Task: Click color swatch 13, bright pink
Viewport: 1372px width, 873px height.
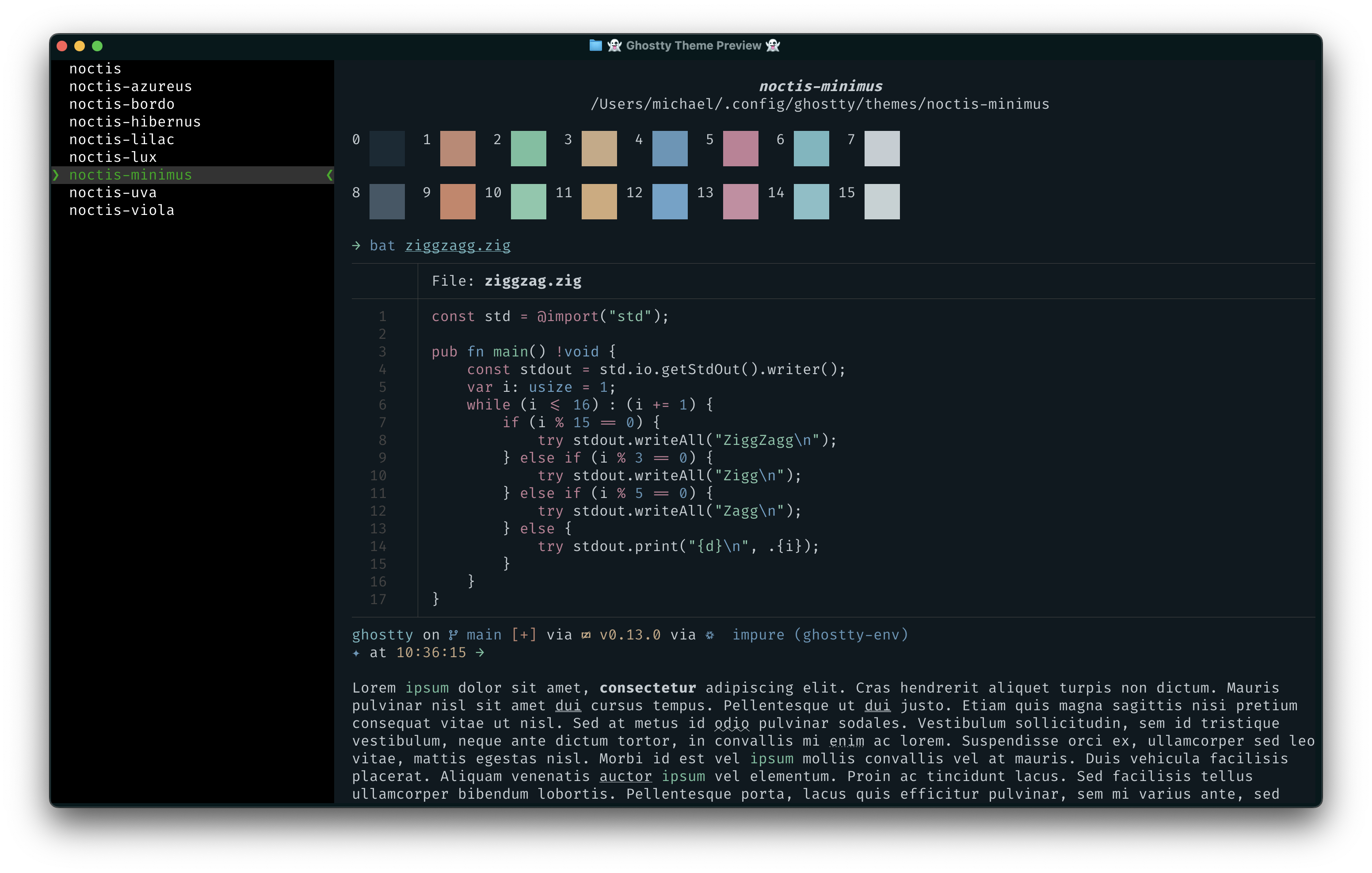Action: pos(740,201)
